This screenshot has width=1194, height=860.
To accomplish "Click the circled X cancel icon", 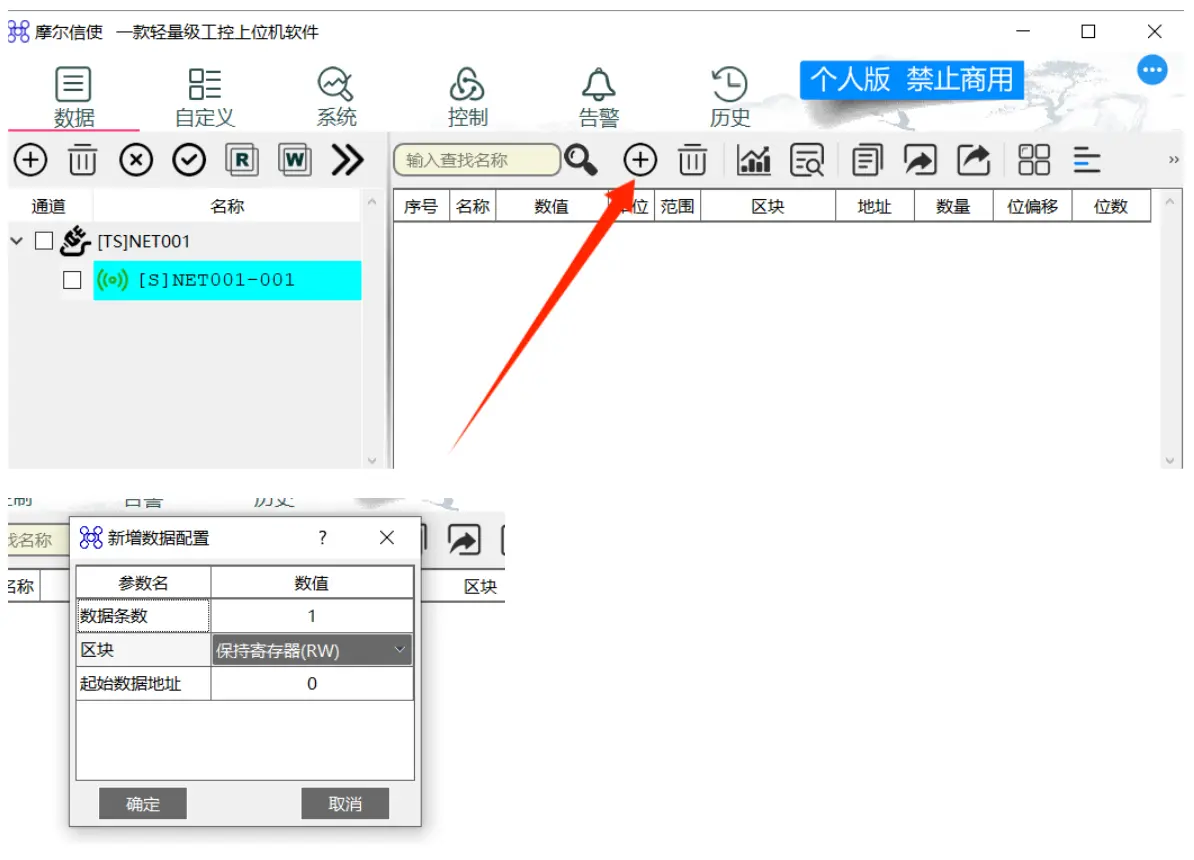I will (x=136, y=160).
